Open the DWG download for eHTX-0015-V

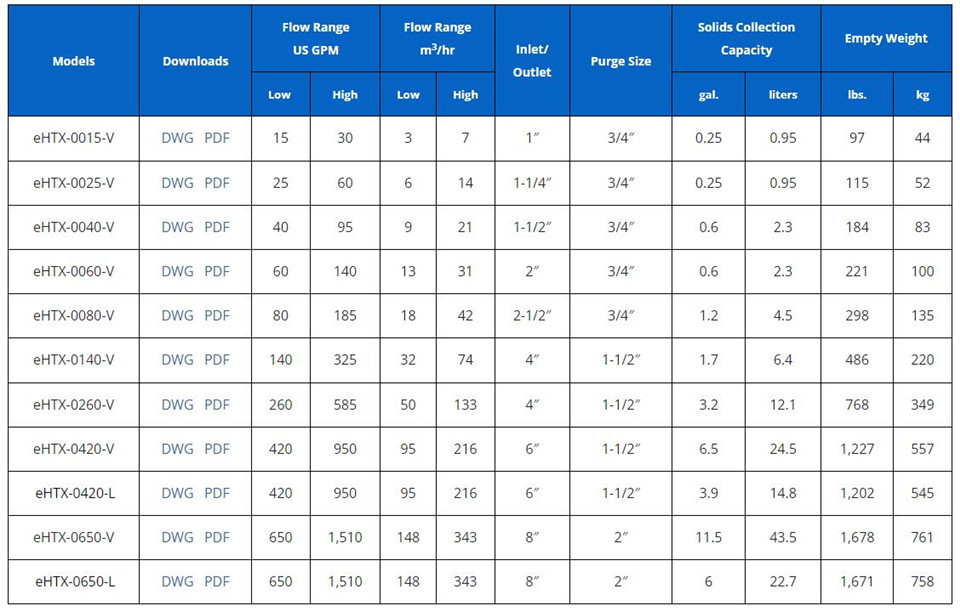[178, 138]
